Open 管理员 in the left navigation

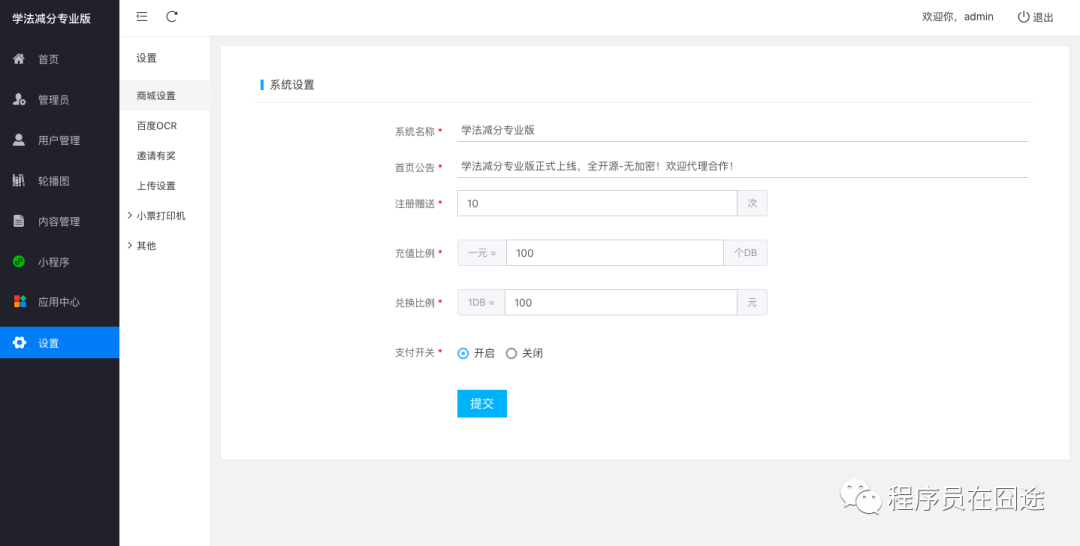pos(59,100)
